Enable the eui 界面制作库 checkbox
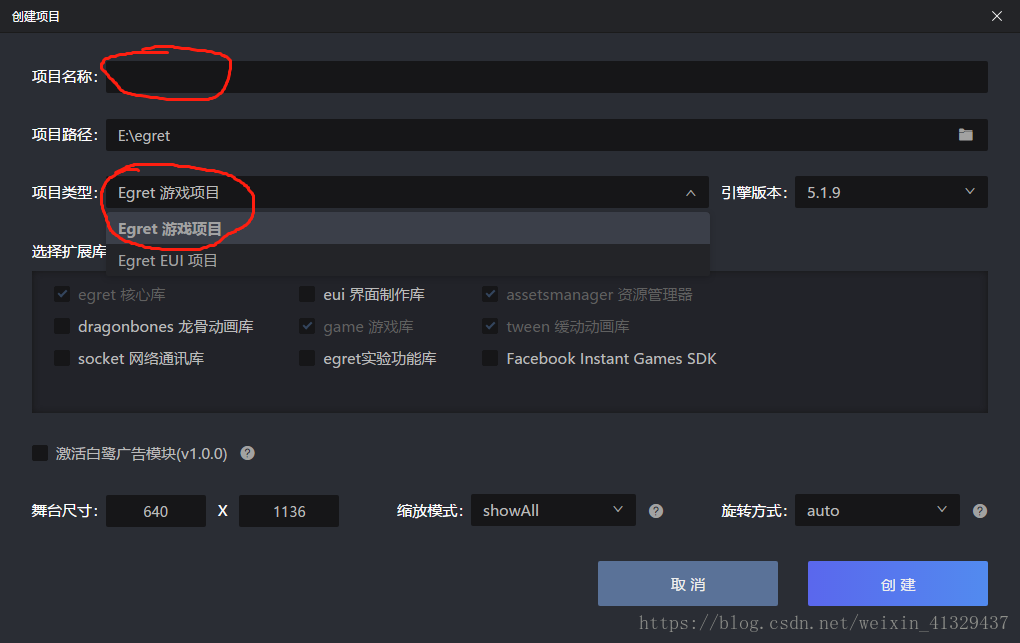The height and width of the screenshot is (643, 1020). [307, 294]
